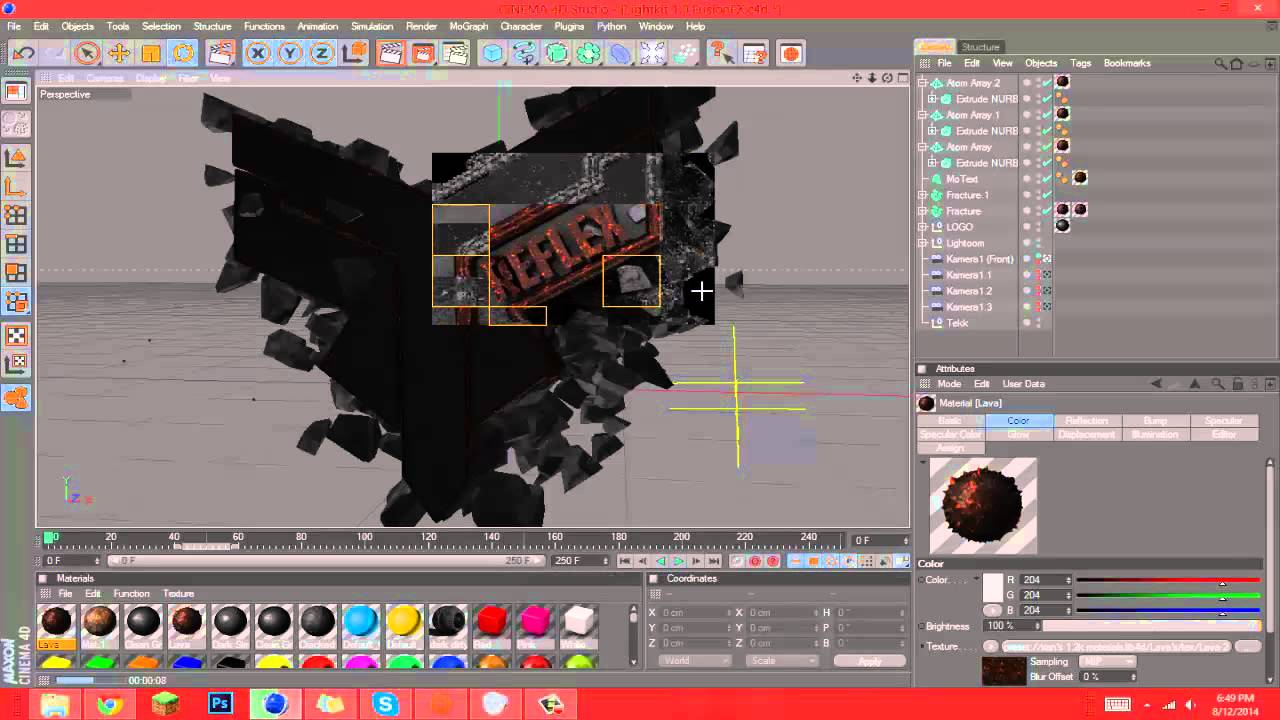Adjust the Brightness slider
The image size is (1280, 720).
pos(1150,626)
